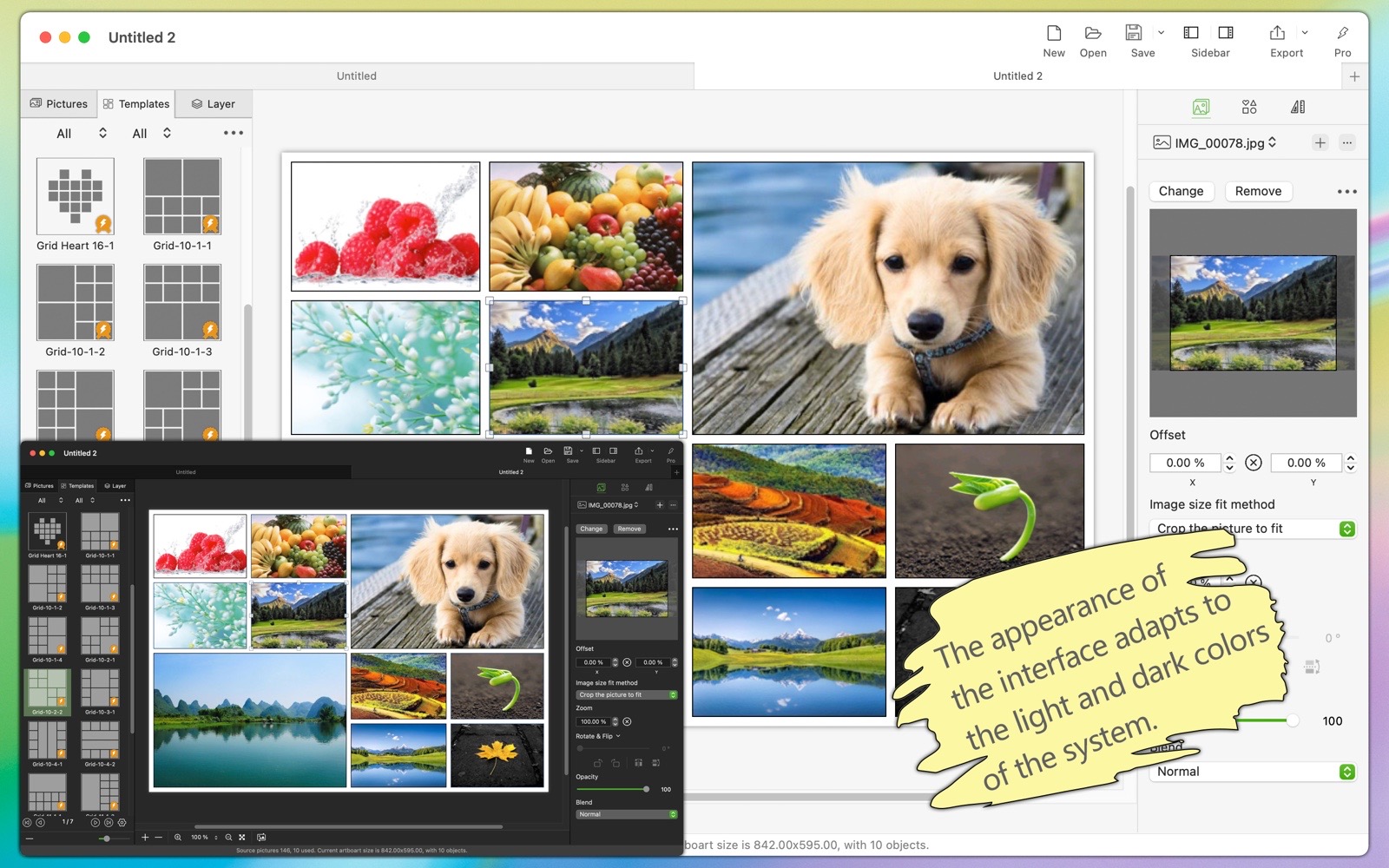Open the IMG_00078.jpg picture selector
Viewport: 1389px width, 868px height.
pyautogui.click(x=1215, y=142)
